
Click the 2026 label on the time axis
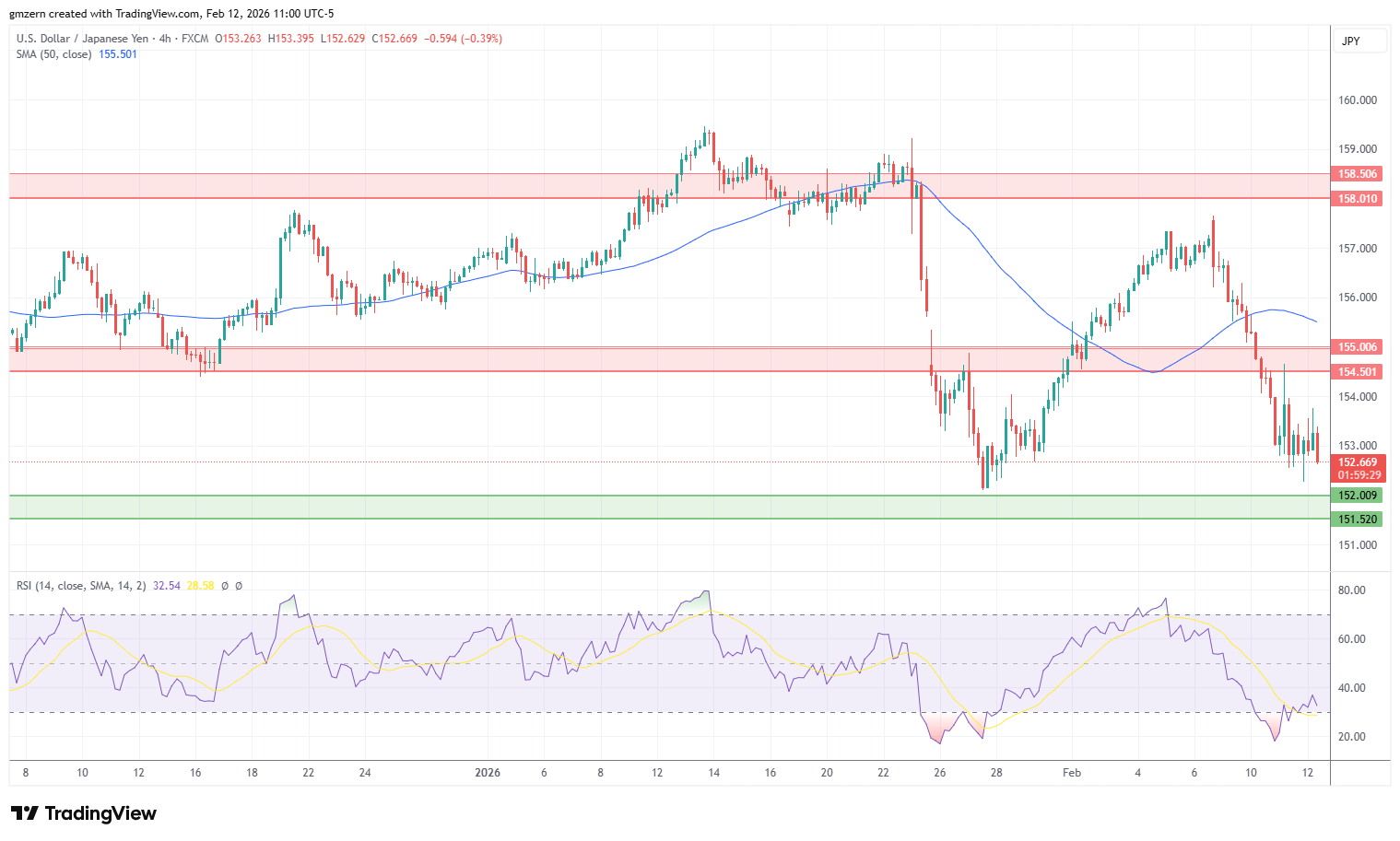point(488,773)
